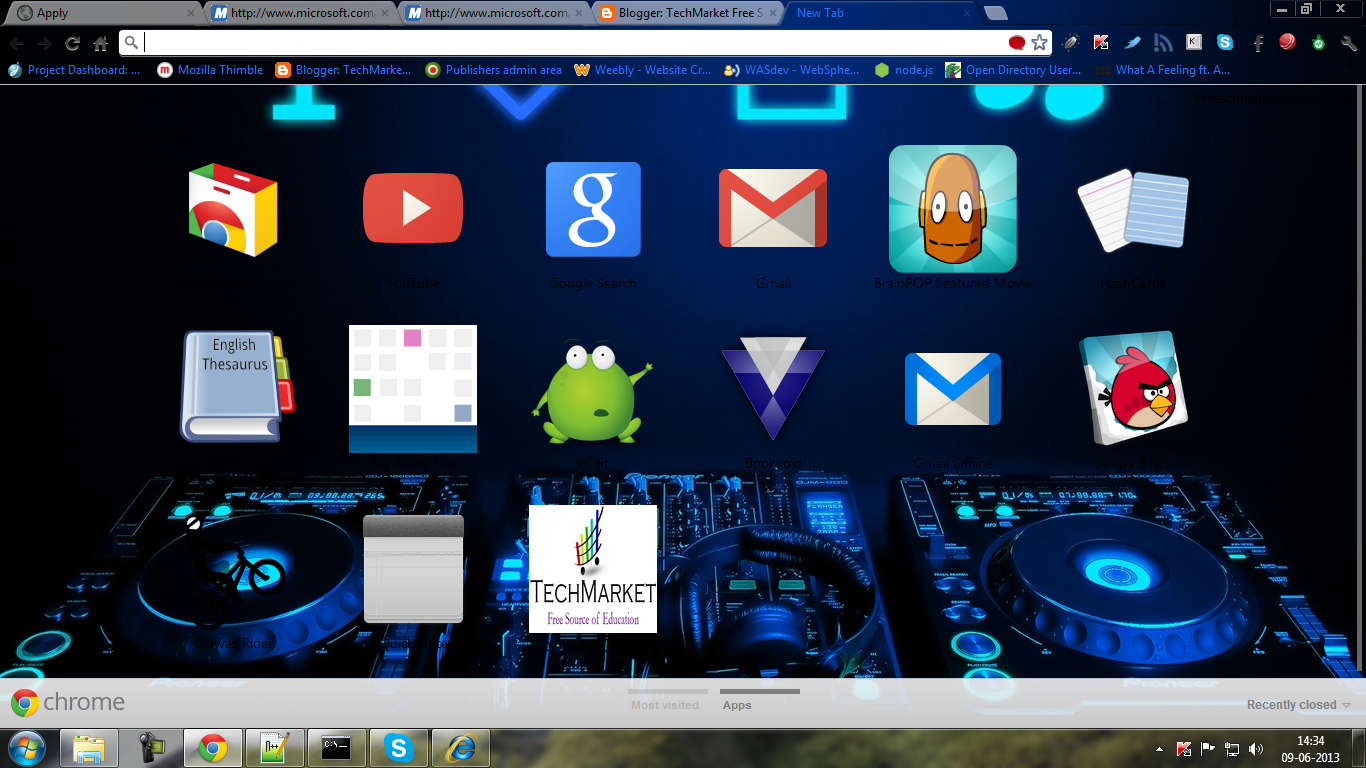The width and height of the screenshot is (1366, 768).
Task: Click the browser Back arrow
Action: (17, 43)
